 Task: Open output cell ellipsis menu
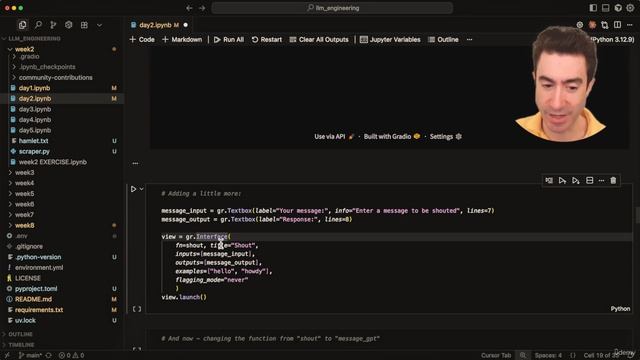pyautogui.click(x=135, y=163)
